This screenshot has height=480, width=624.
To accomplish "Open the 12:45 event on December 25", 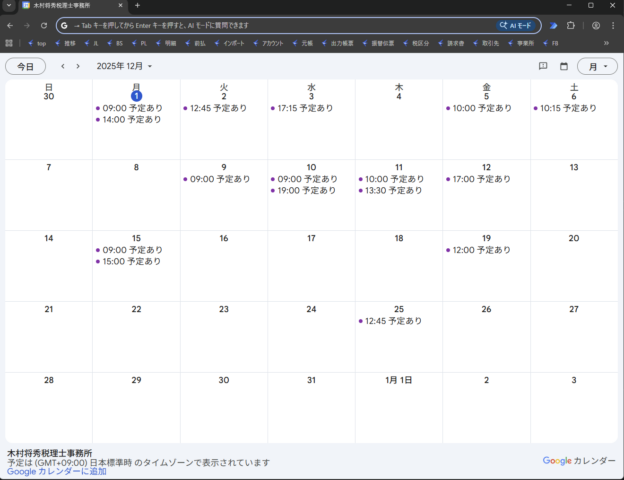I will (395, 321).
